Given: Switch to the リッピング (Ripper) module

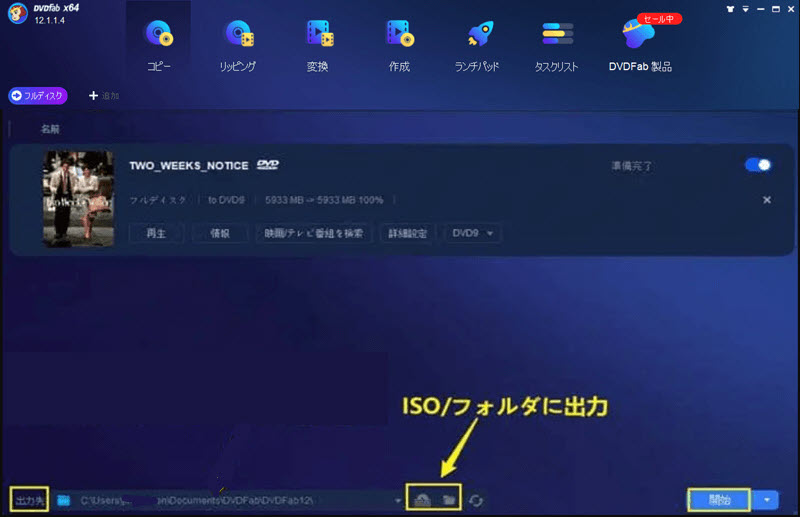Looking at the screenshot, I should point(238,43).
